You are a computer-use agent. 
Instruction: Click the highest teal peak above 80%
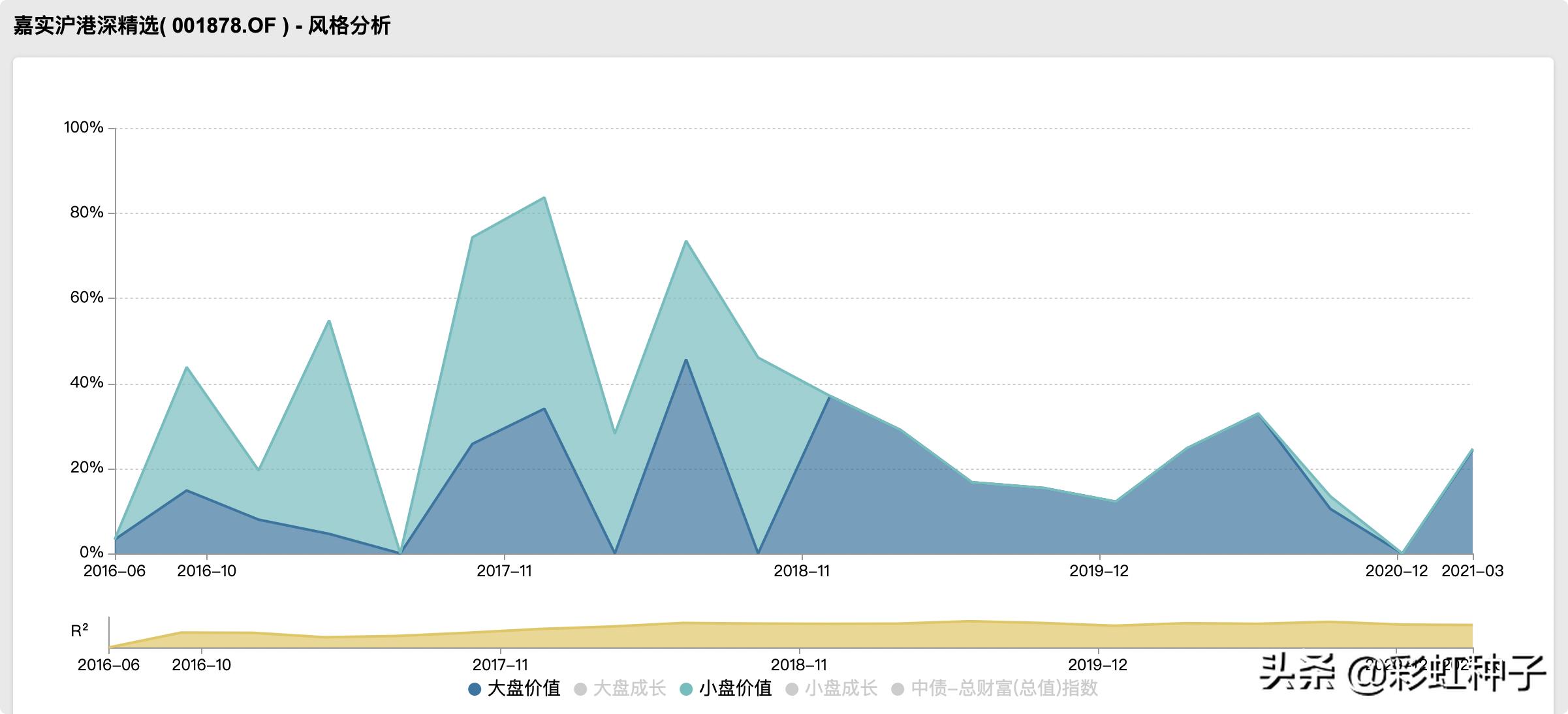coord(544,198)
